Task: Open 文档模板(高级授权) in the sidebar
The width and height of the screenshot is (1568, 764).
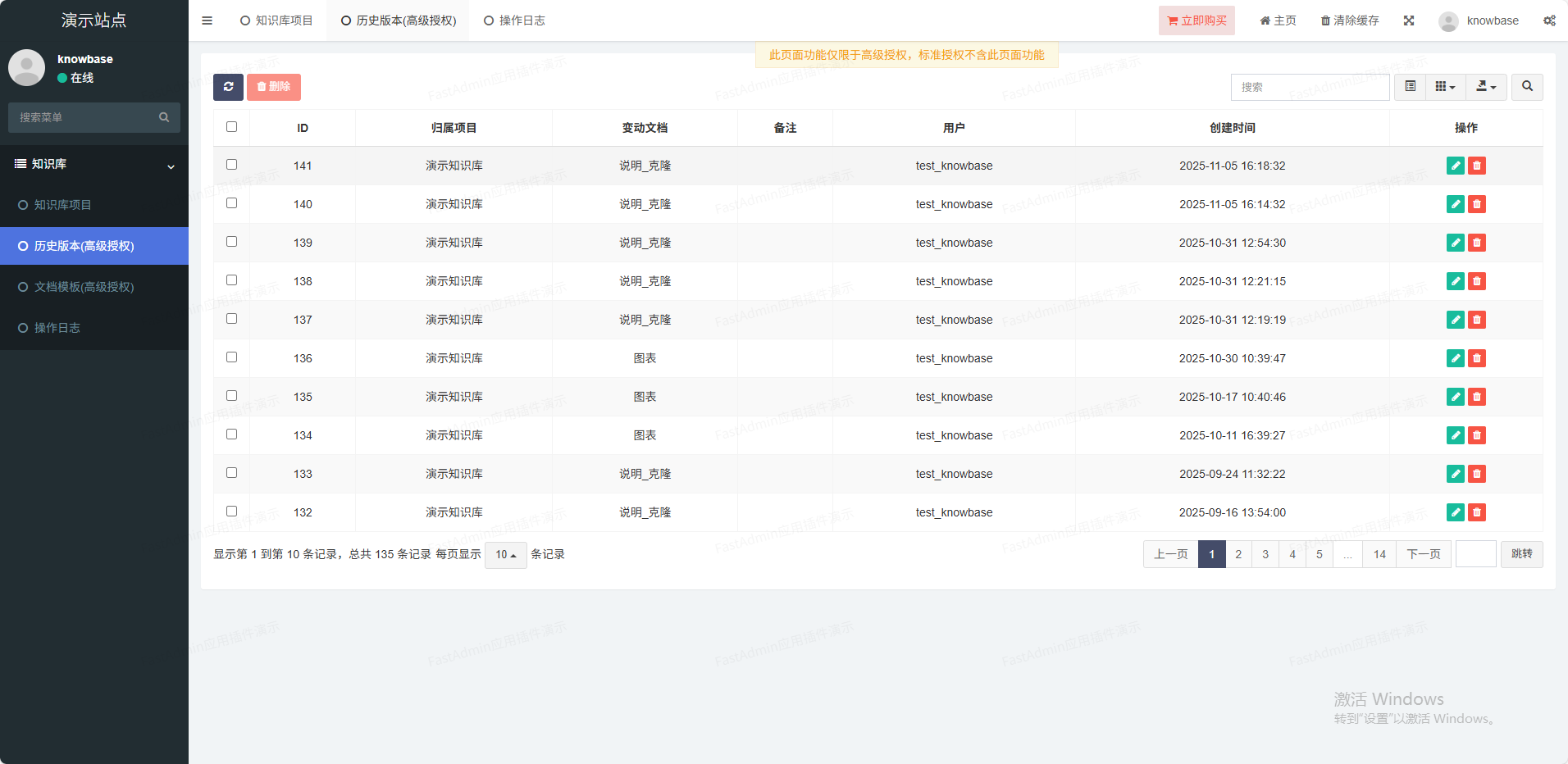Action: 84,287
